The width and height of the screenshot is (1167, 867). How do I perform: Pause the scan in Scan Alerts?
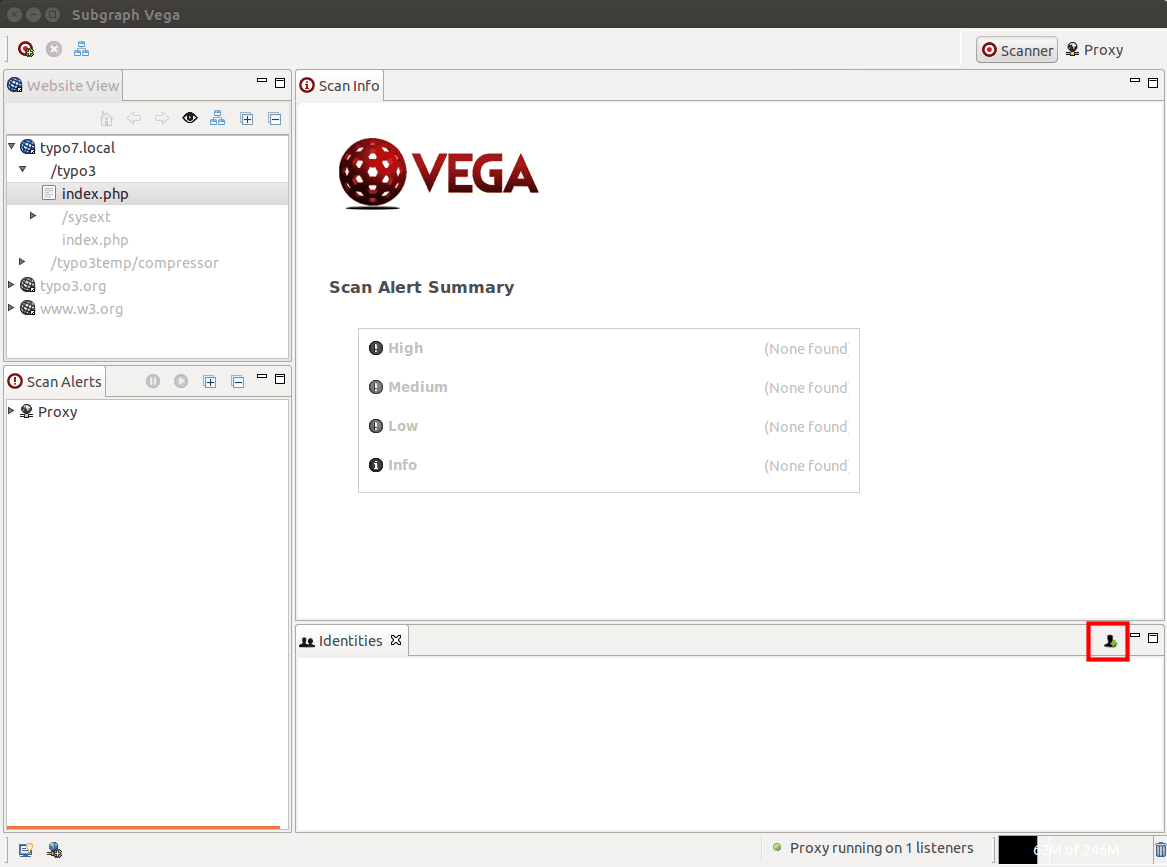[153, 381]
